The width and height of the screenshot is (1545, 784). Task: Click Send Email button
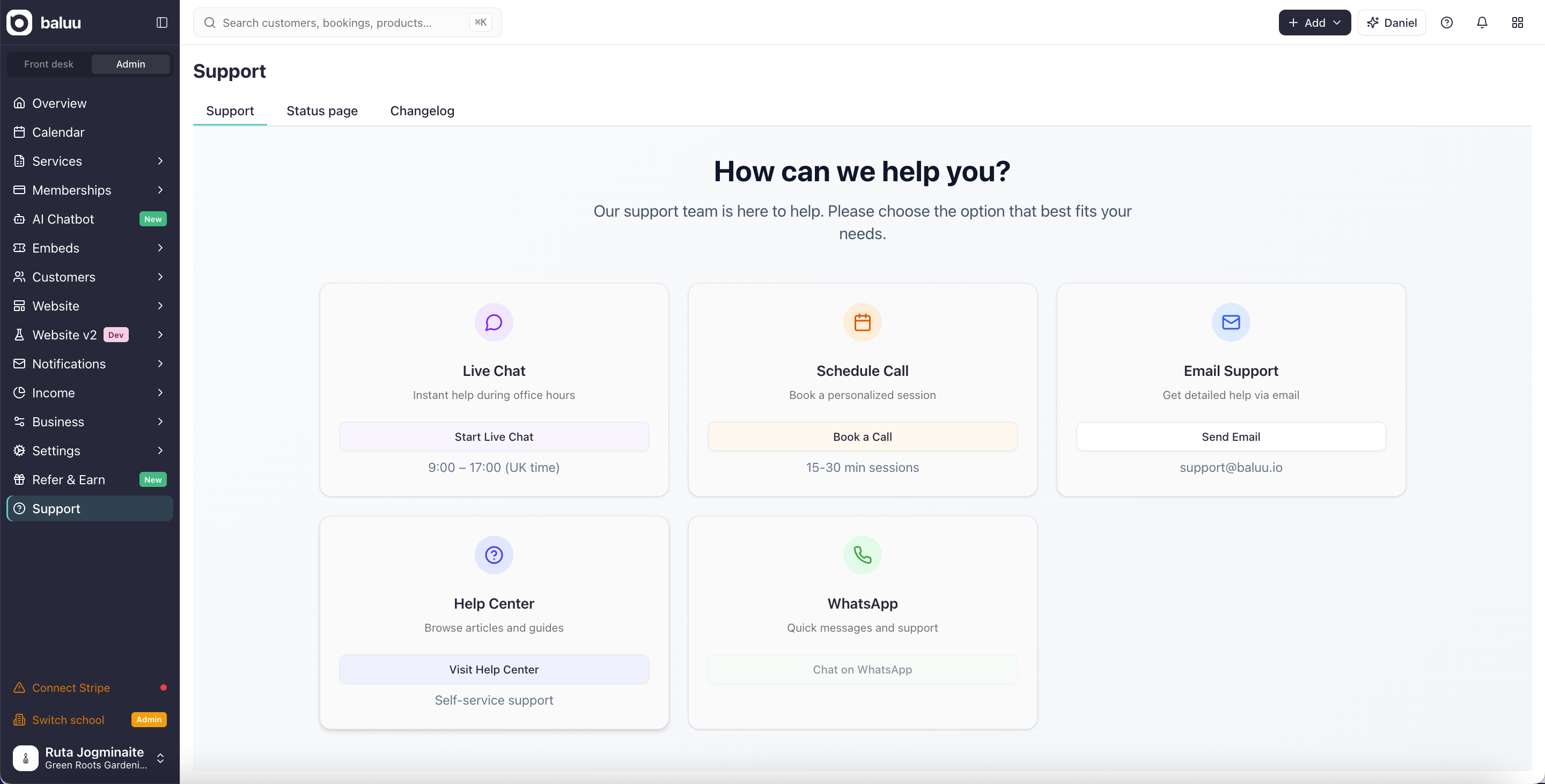[1231, 437]
